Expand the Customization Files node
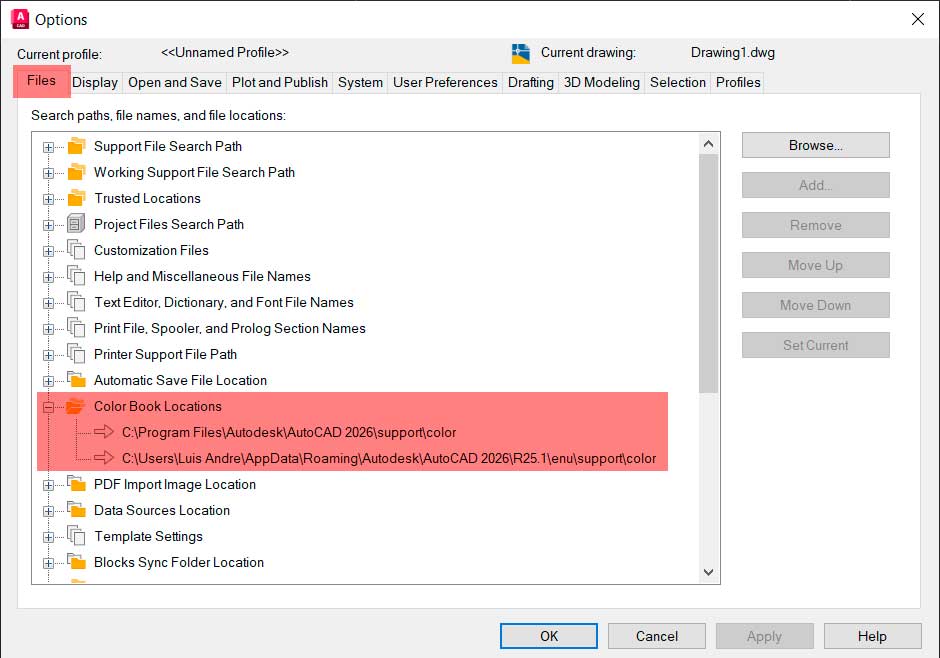The width and height of the screenshot is (940, 658). pos(49,251)
